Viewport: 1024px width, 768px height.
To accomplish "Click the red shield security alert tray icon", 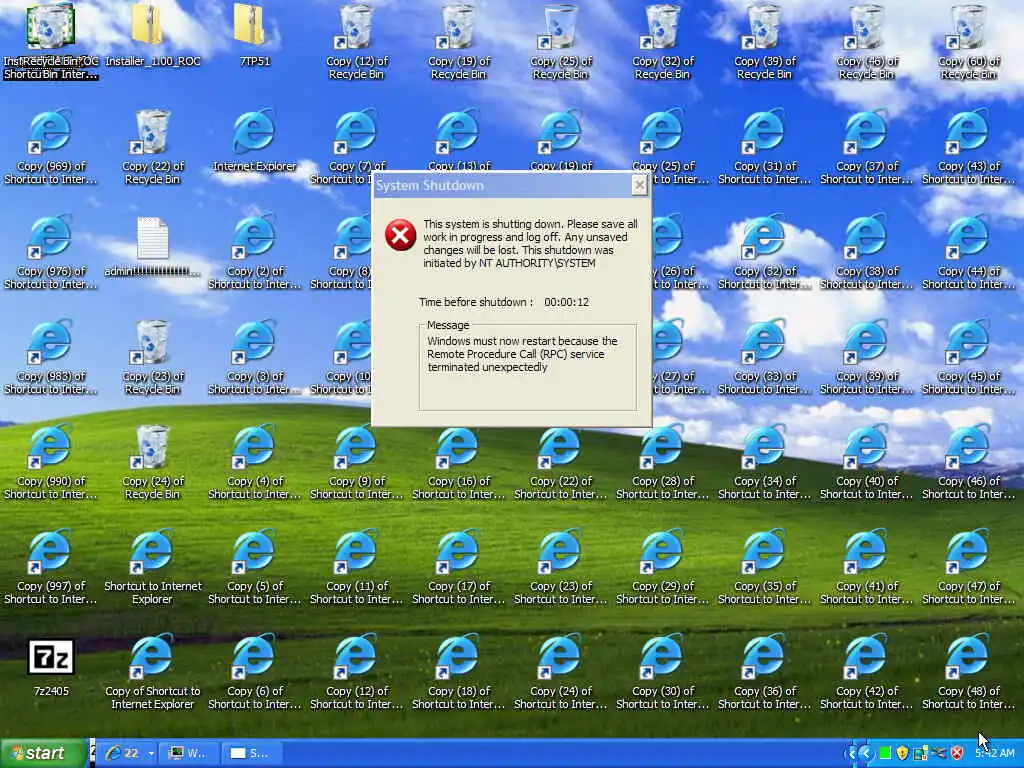I will [957, 754].
